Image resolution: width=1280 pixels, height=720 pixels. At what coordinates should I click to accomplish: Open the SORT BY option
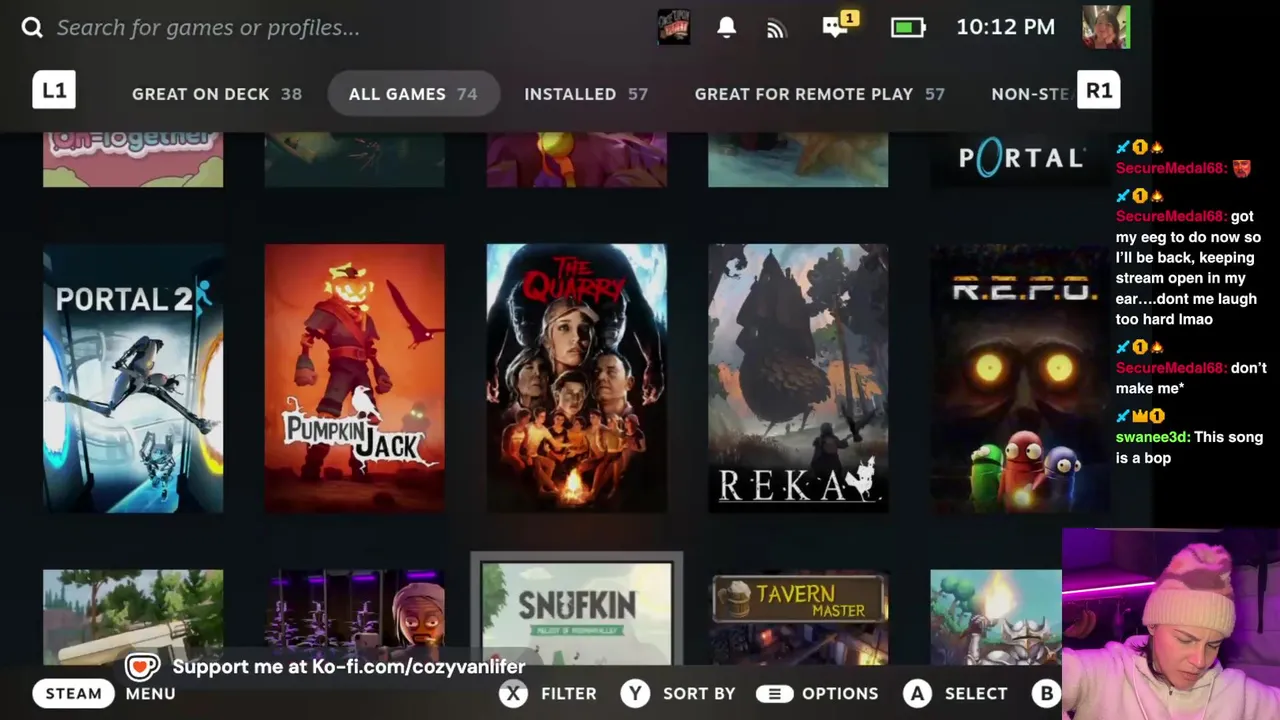click(x=699, y=693)
